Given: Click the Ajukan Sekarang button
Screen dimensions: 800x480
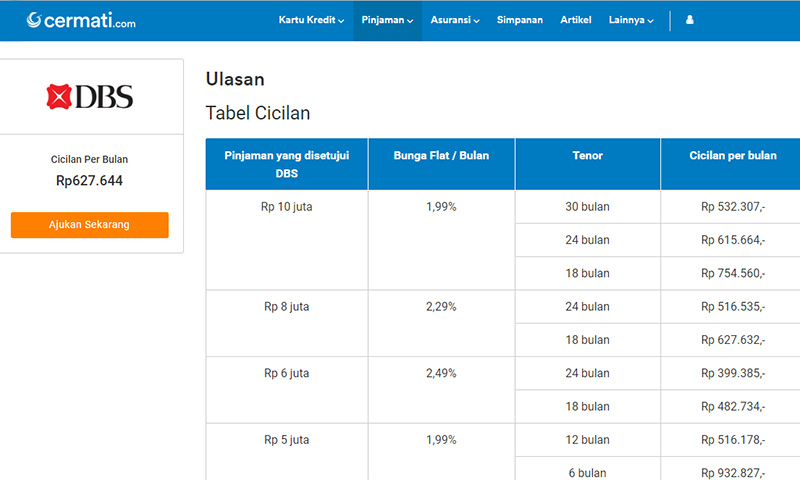Looking at the screenshot, I should pyautogui.click(x=90, y=225).
